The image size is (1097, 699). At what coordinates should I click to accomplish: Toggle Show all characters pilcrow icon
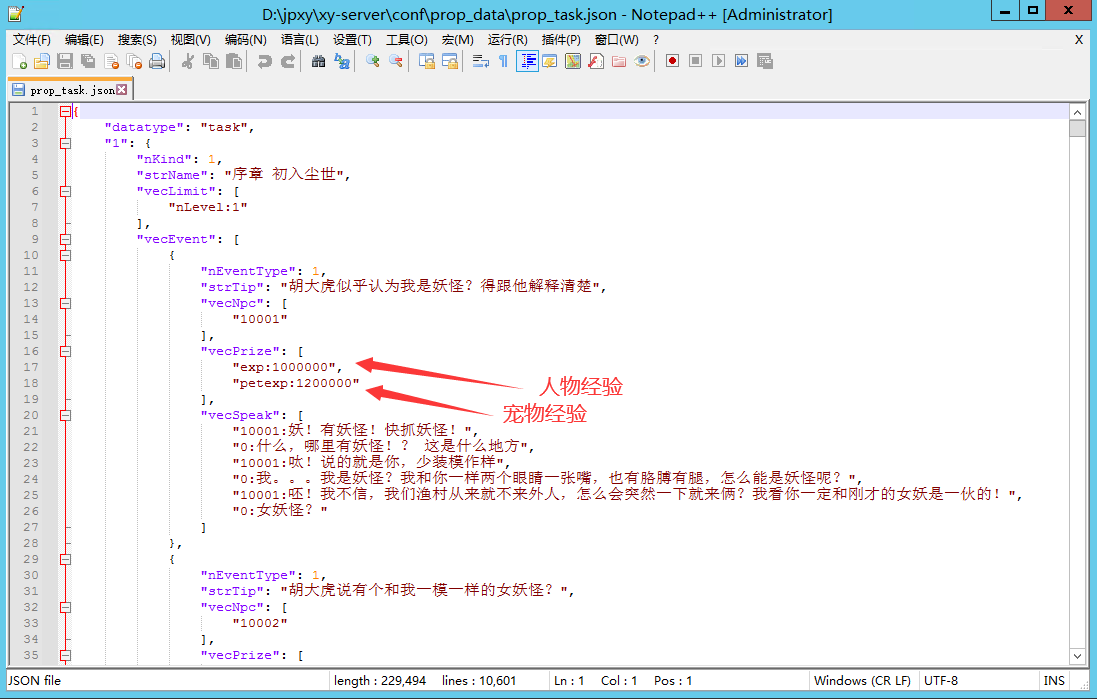(x=503, y=62)
